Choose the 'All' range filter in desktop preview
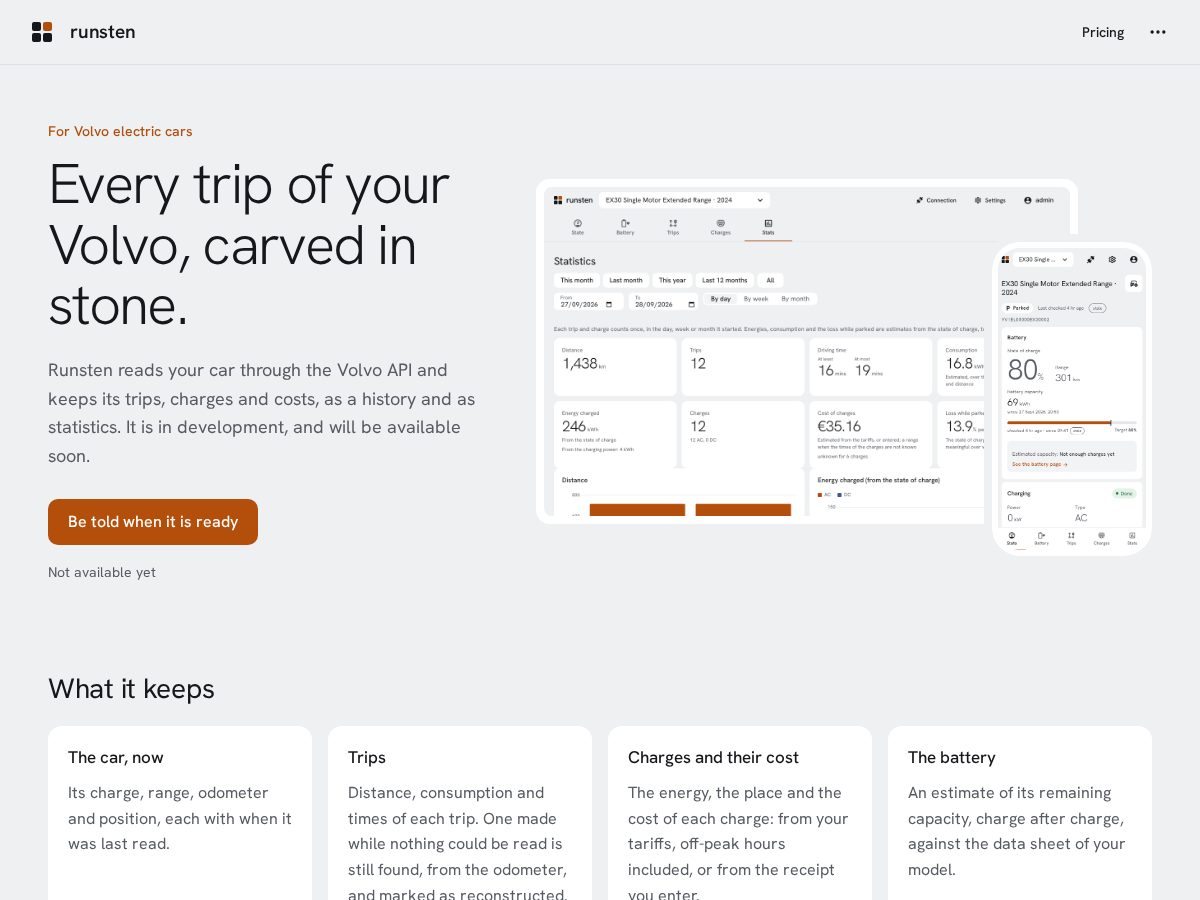This screenshot has width=1200, height=900. [x=770, y=280]
